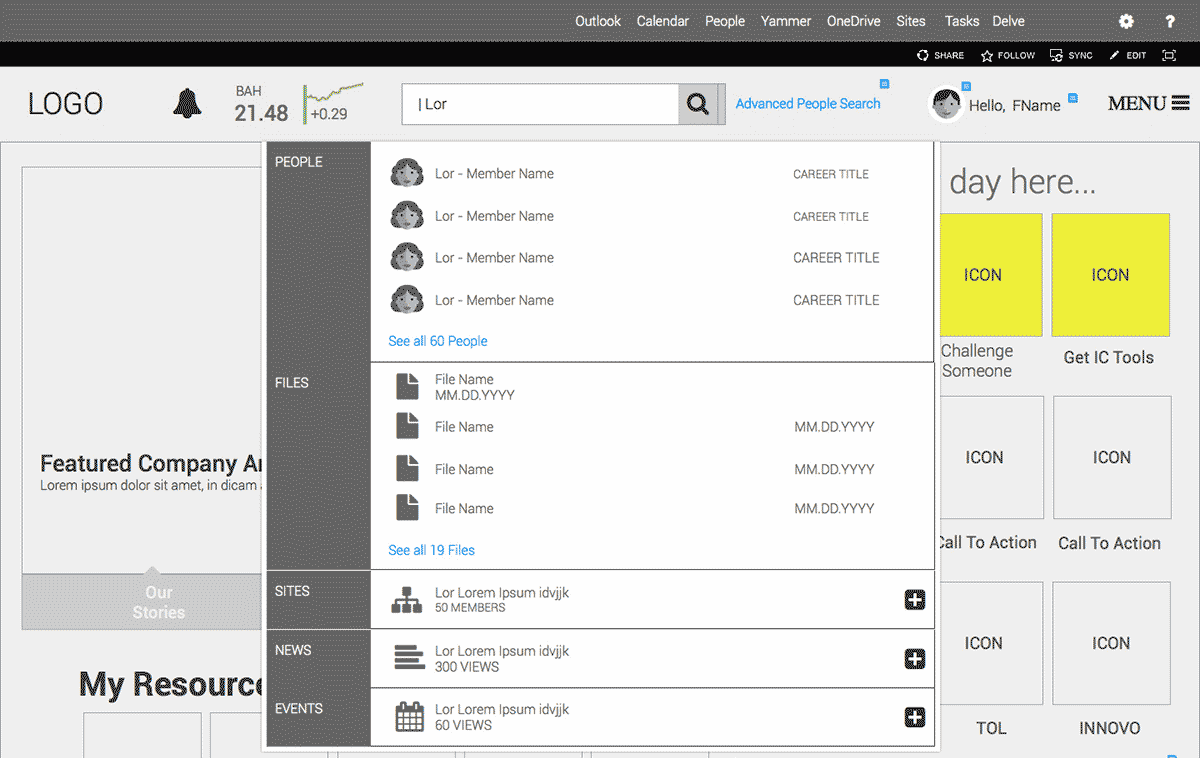This screenshot has height=758, width=1200.
Task: Click the News lines icon in results
Action: (x=409, y=658)
